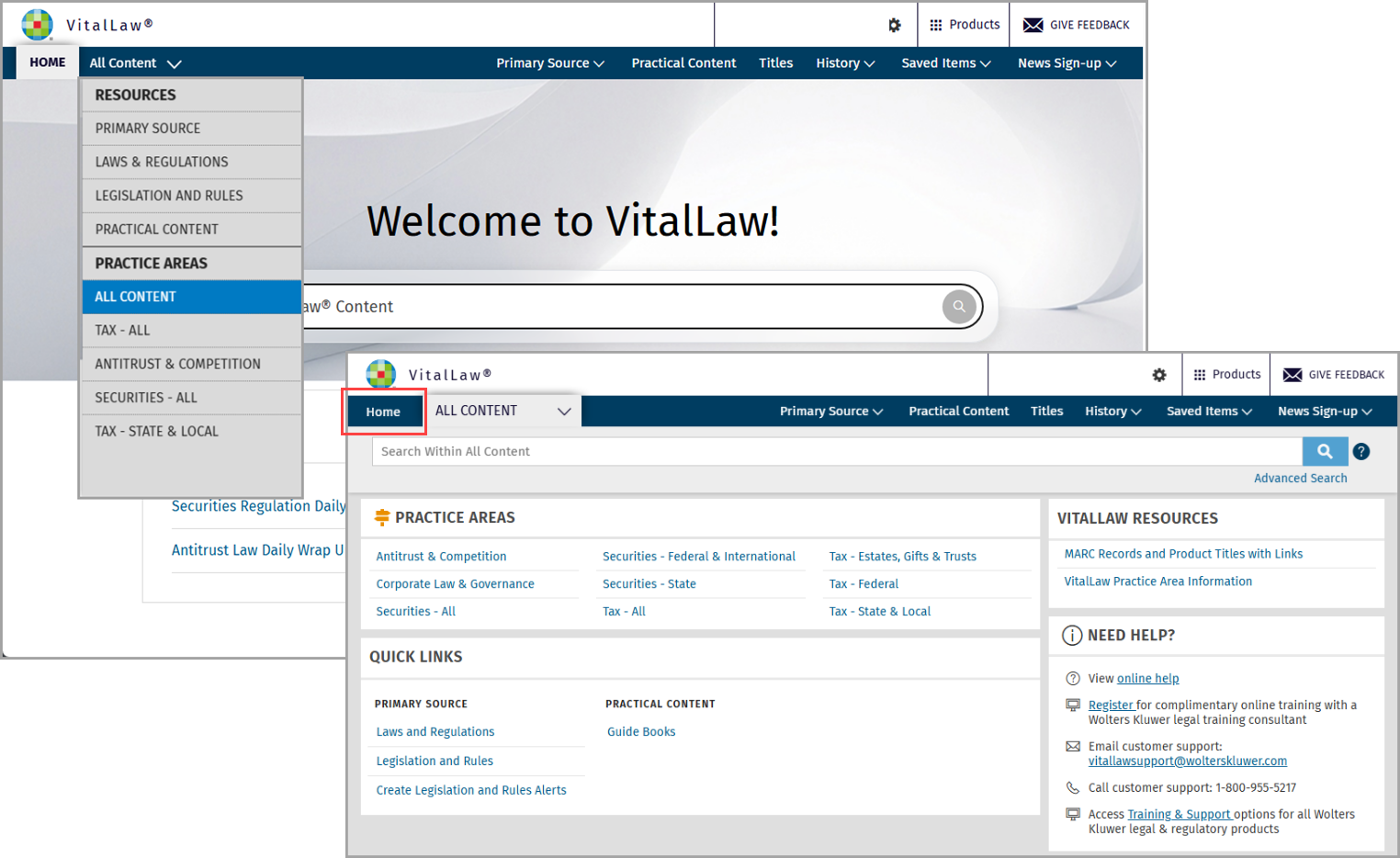This screenshot has height=858, width=1400.
Task: Open Tax - State & Local practice link
Action: [x=879, y=612]
